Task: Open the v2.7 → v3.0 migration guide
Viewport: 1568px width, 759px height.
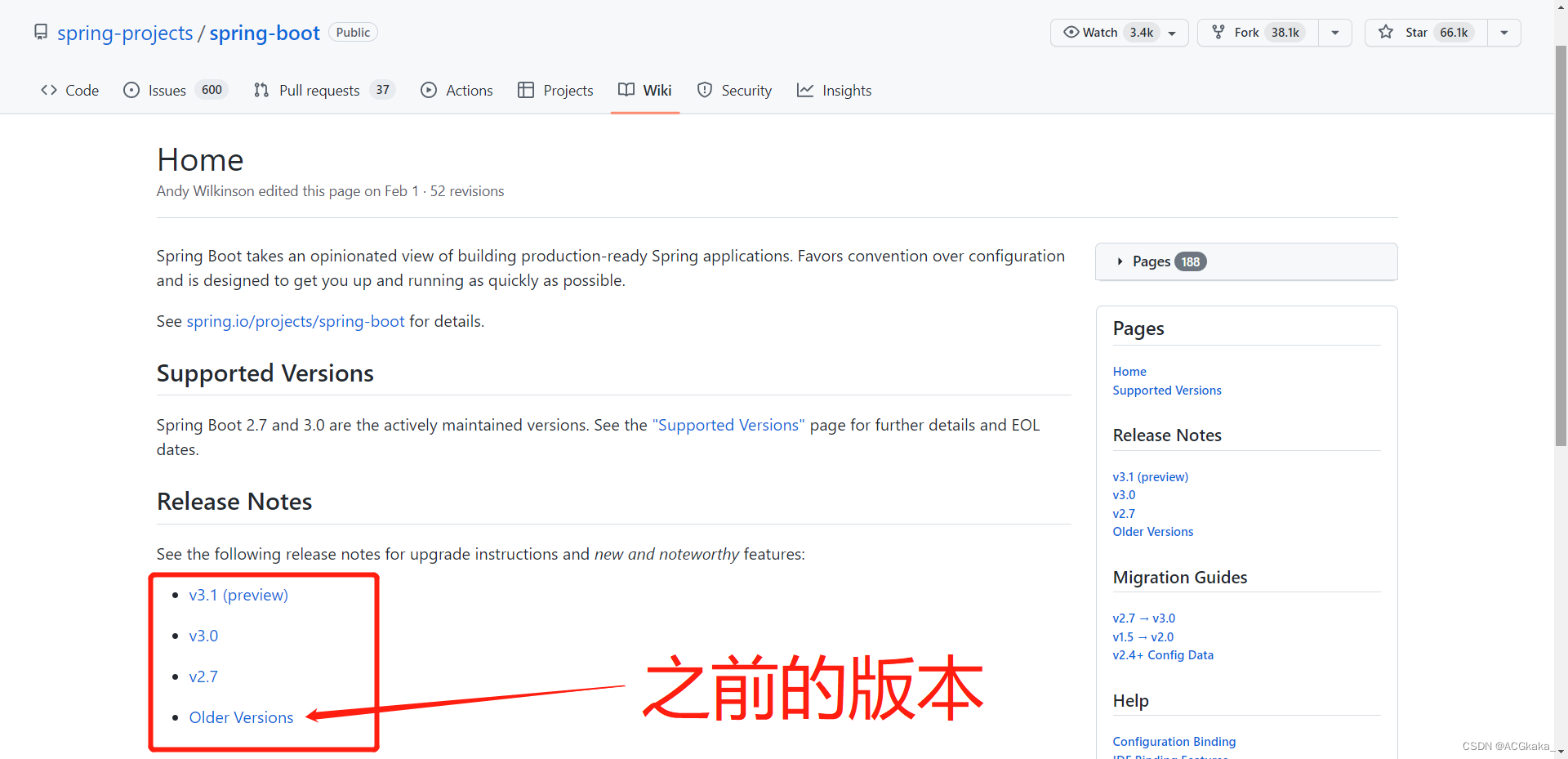Action: (1143, 618)
